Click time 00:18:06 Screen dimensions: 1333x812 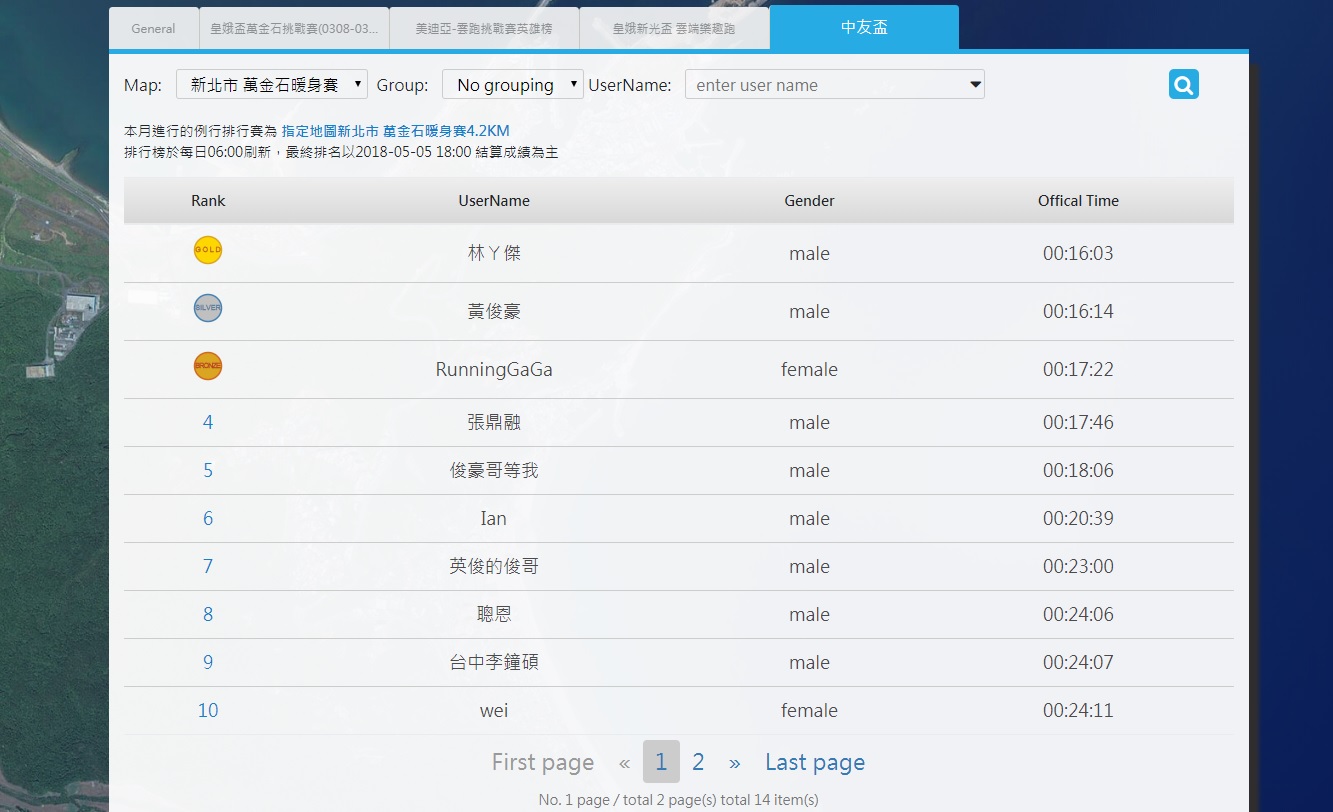pos(1078,470)
